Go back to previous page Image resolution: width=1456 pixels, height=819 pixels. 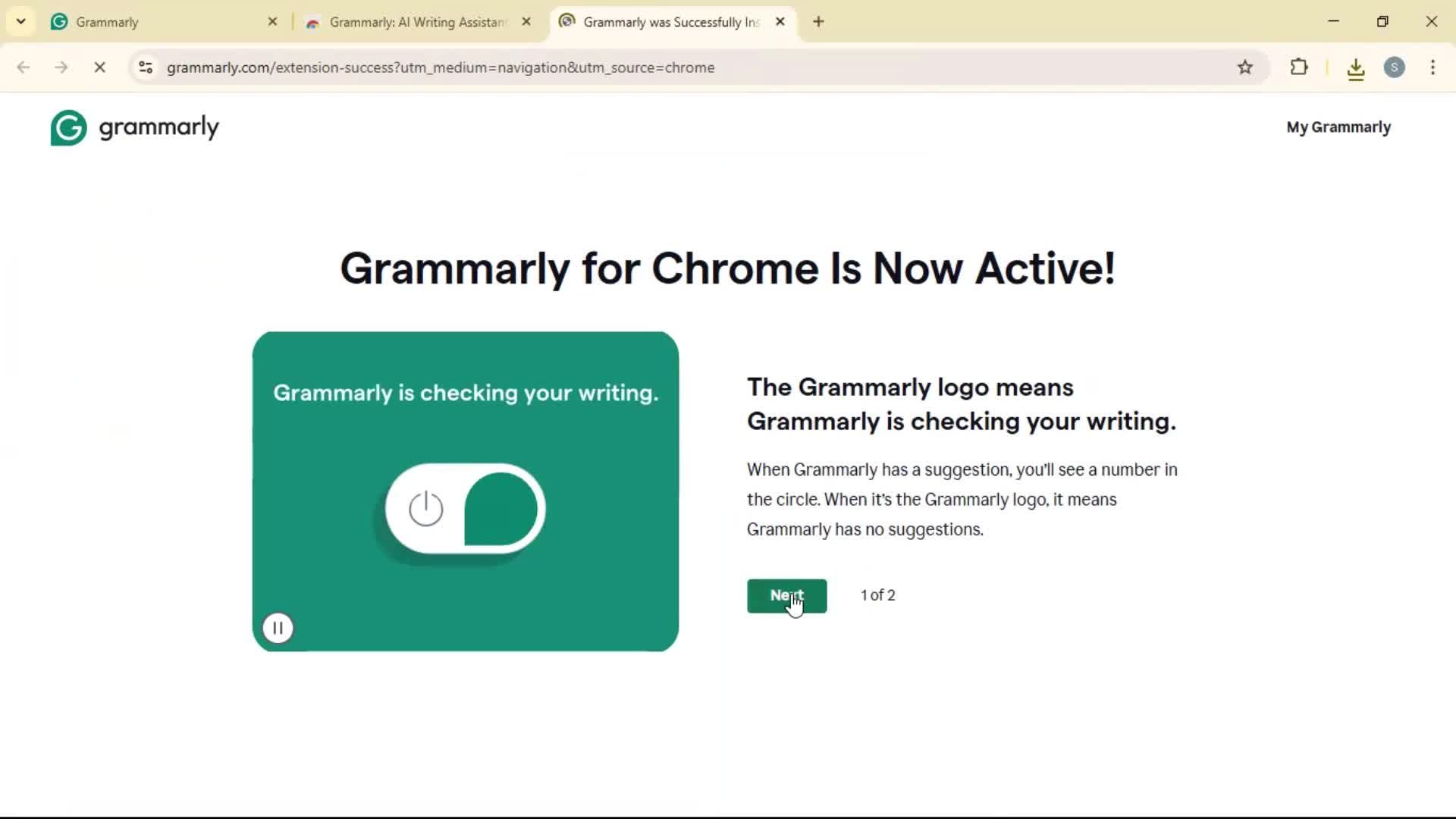24,67
